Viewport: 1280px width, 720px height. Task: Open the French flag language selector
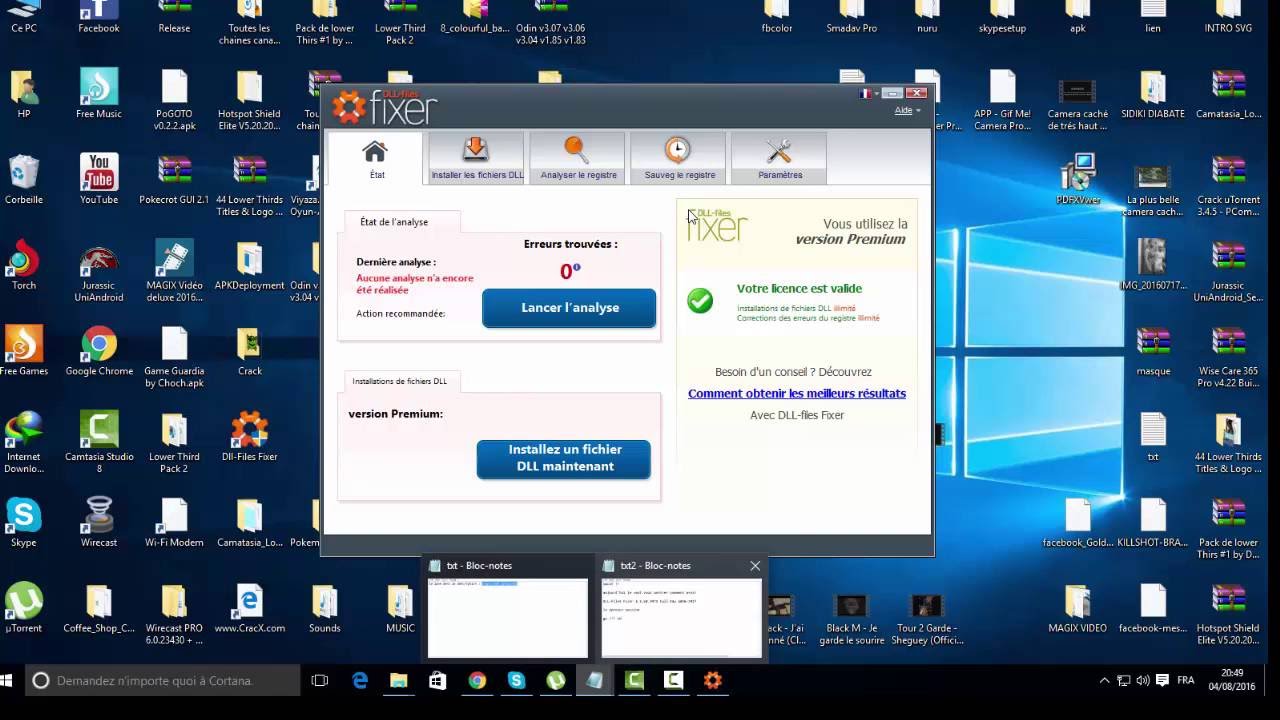click(x=869, y=93)
